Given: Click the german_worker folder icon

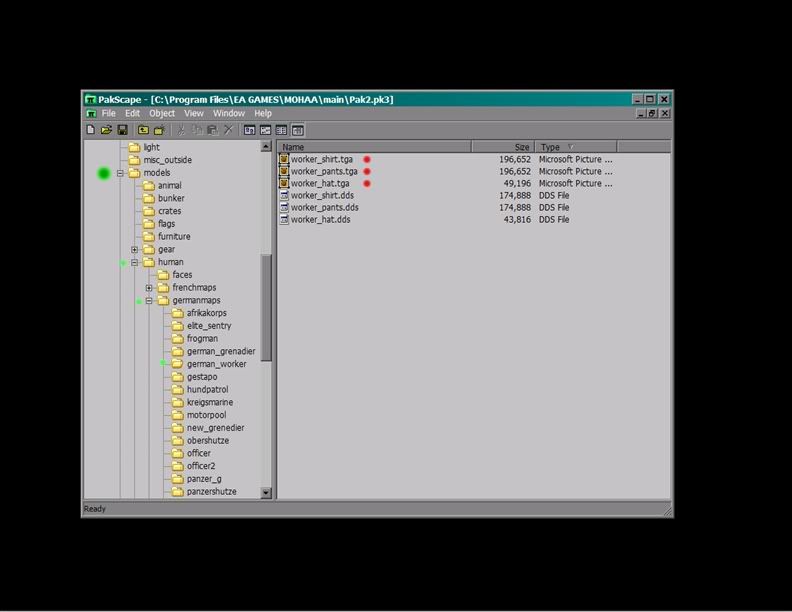Looking at the screenshot, I should 177,364.
